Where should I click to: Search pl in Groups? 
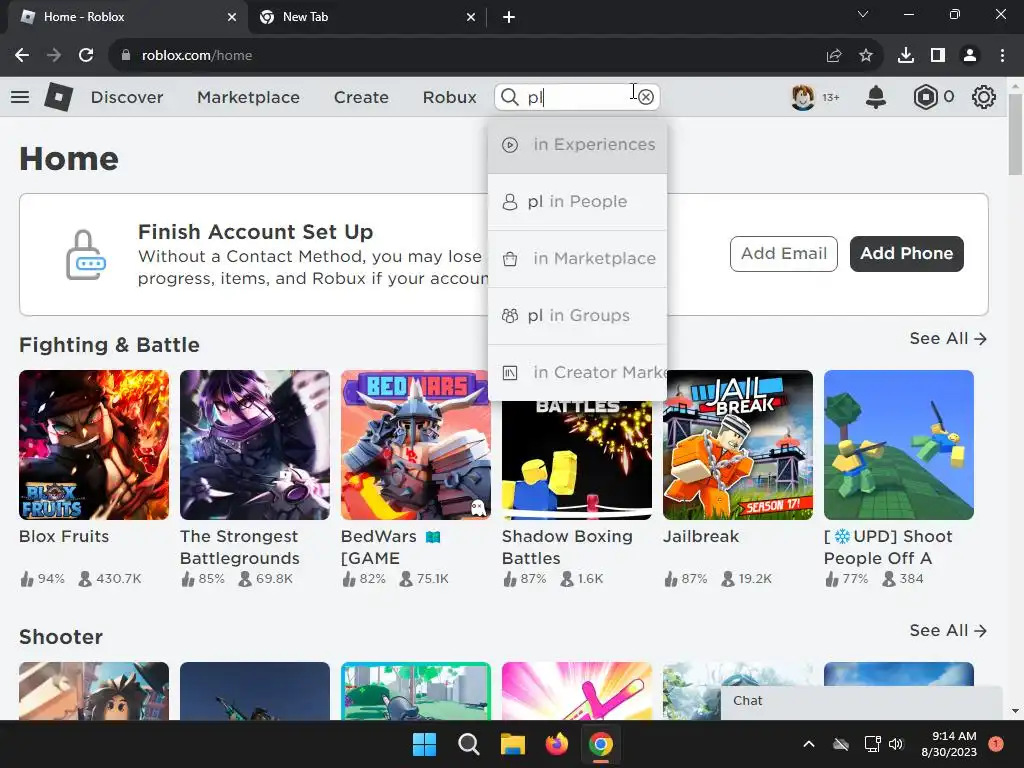[x=577, y=315]
